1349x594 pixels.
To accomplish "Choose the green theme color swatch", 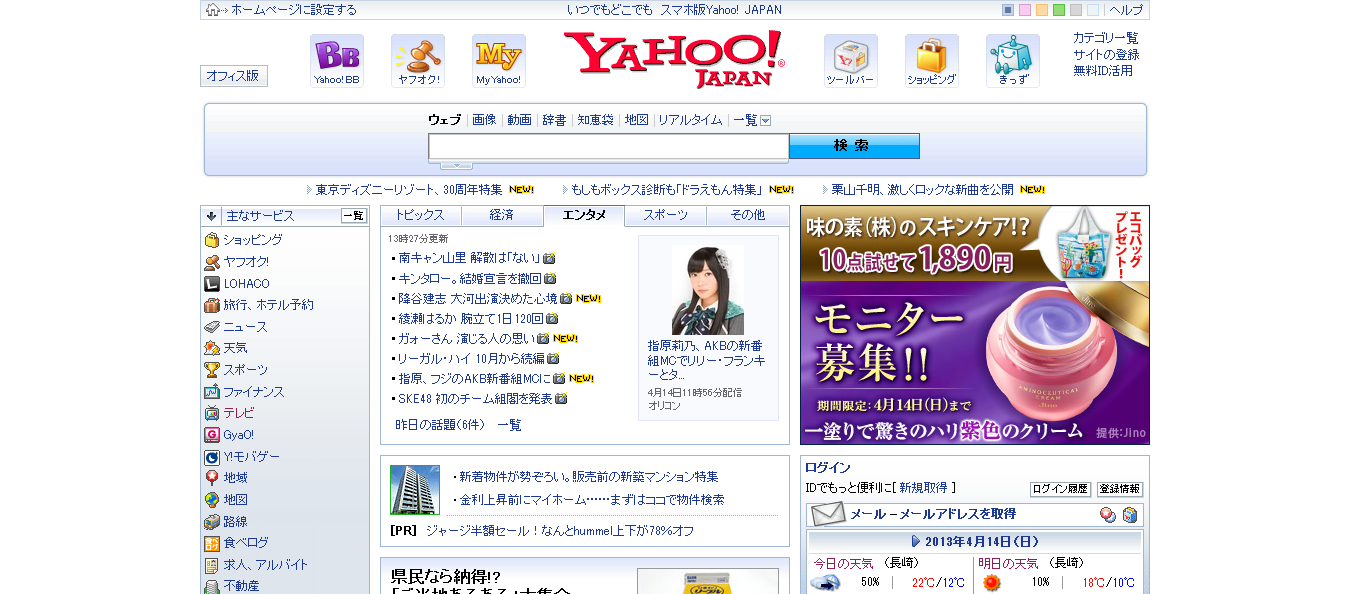I will pos(1059,10).
